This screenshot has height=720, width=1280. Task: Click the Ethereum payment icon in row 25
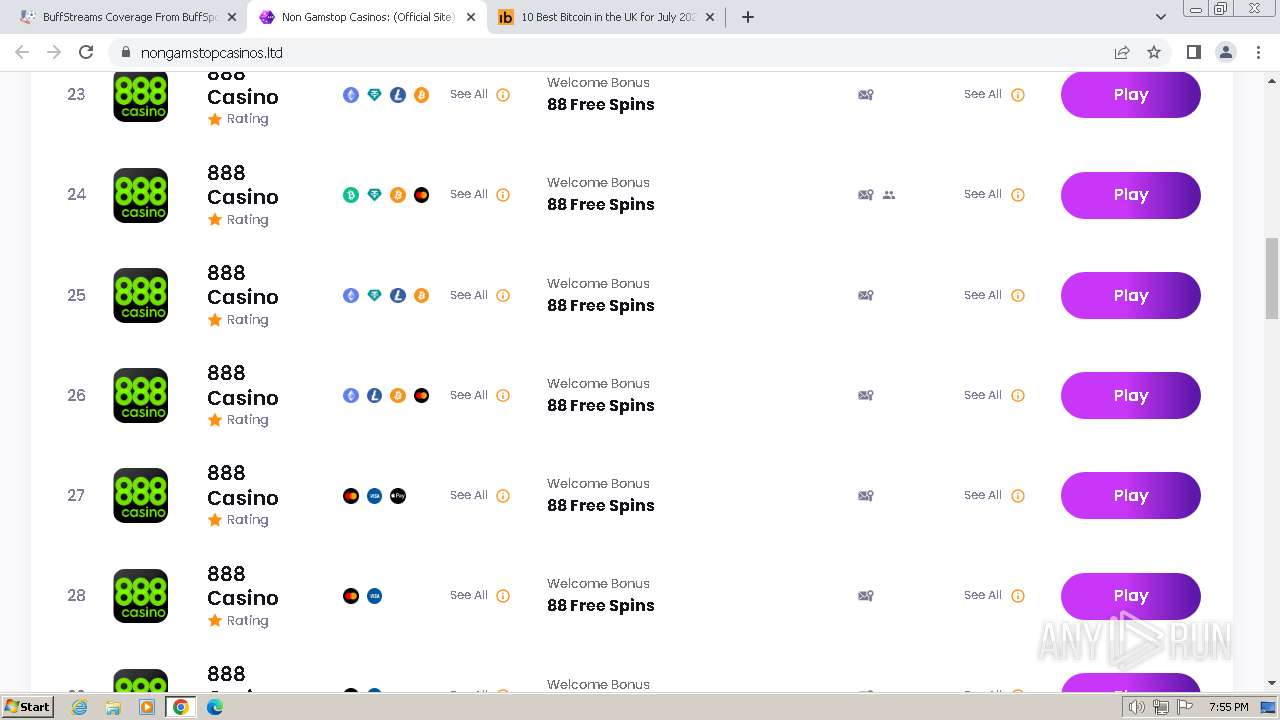351,295
